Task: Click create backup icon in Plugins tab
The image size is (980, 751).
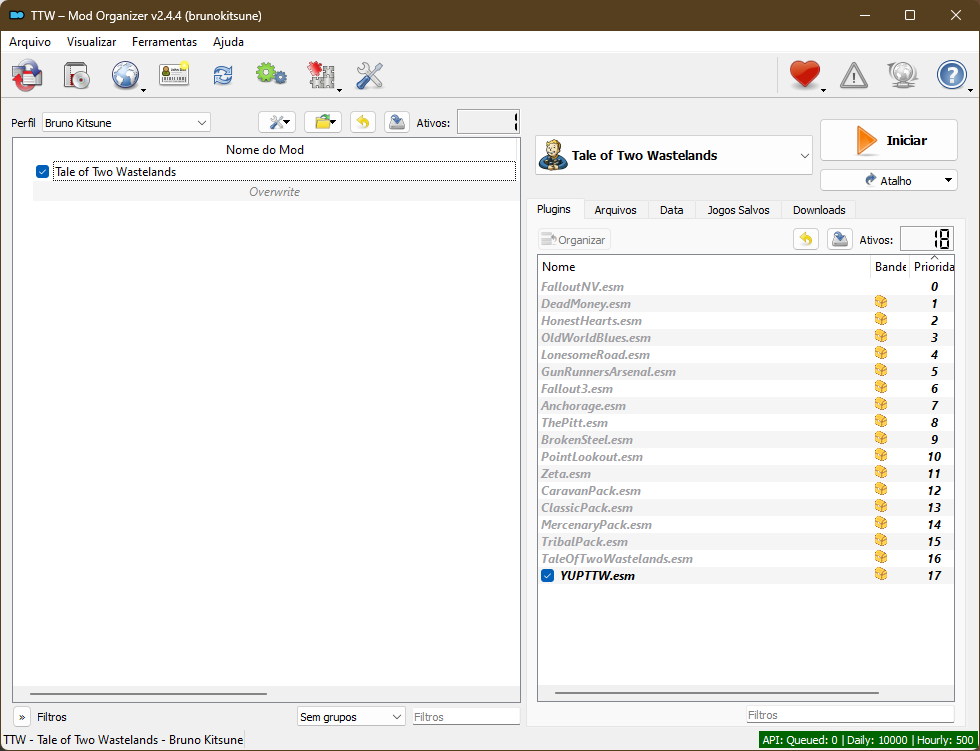Action: click(840, 239)
